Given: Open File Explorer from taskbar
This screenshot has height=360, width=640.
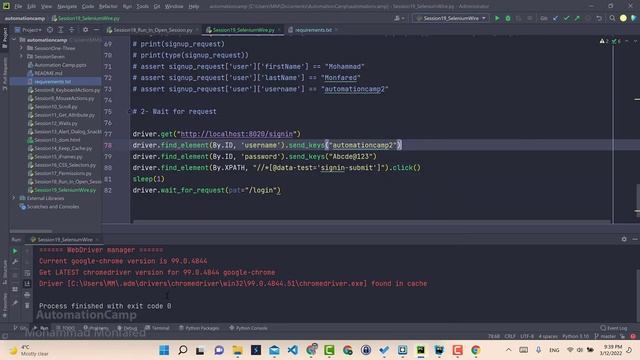Looking at the screenshot, I should point(238,350).
